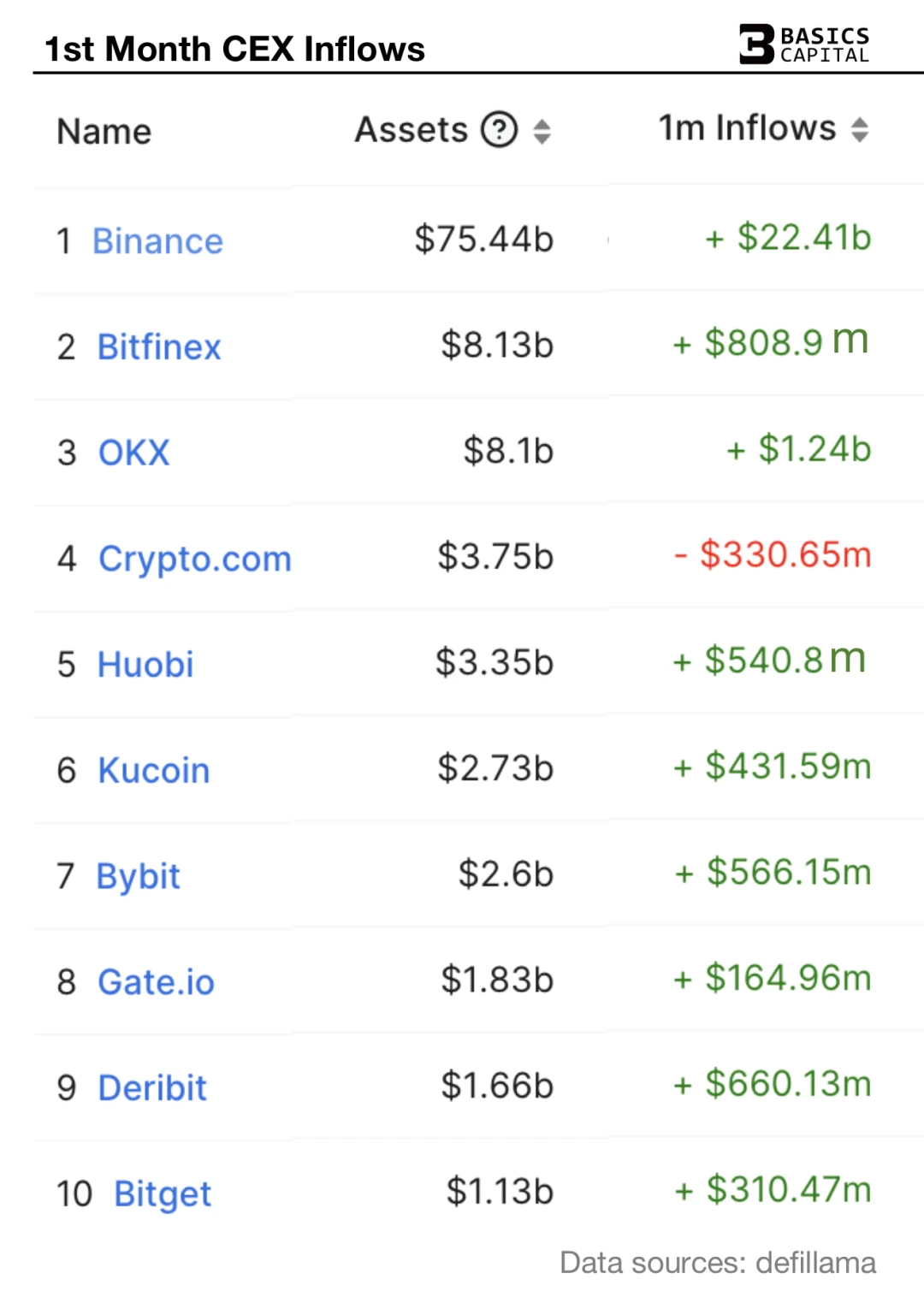This screenshot has width=924, height=1303.
Task: Sort by the Assets column arrows
Action: coord(542,131)
